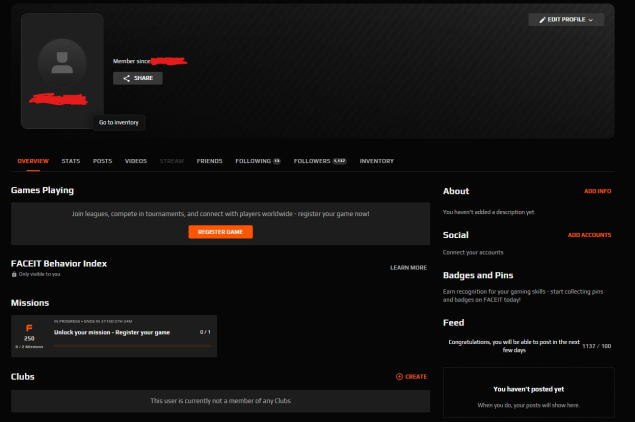Click the Register Game button
The image size is (635, 422).
click(220, 232)
